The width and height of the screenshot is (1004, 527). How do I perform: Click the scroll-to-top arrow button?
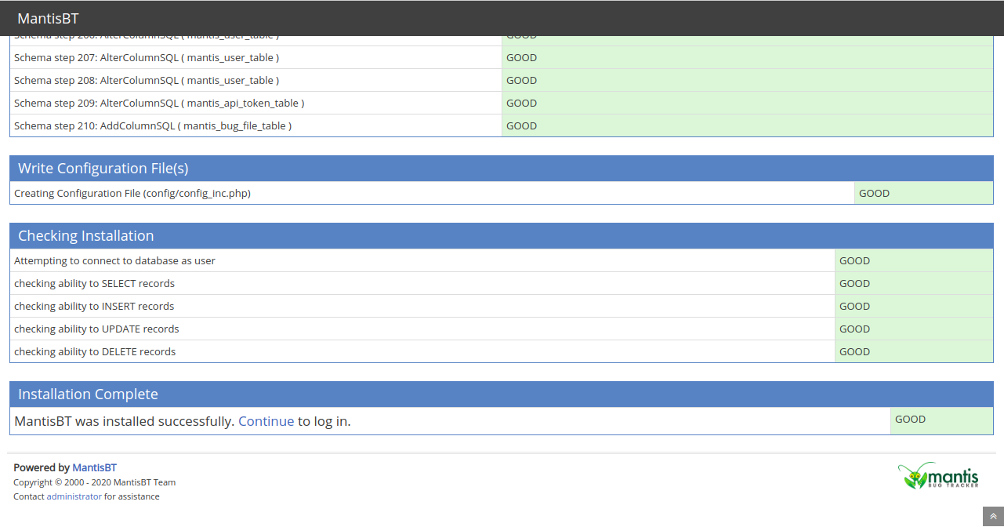[993, 516]
